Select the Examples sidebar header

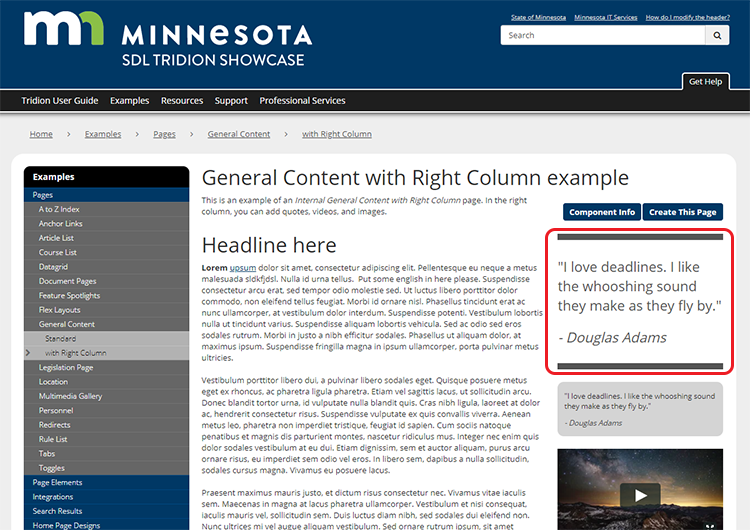pos(107,177)
